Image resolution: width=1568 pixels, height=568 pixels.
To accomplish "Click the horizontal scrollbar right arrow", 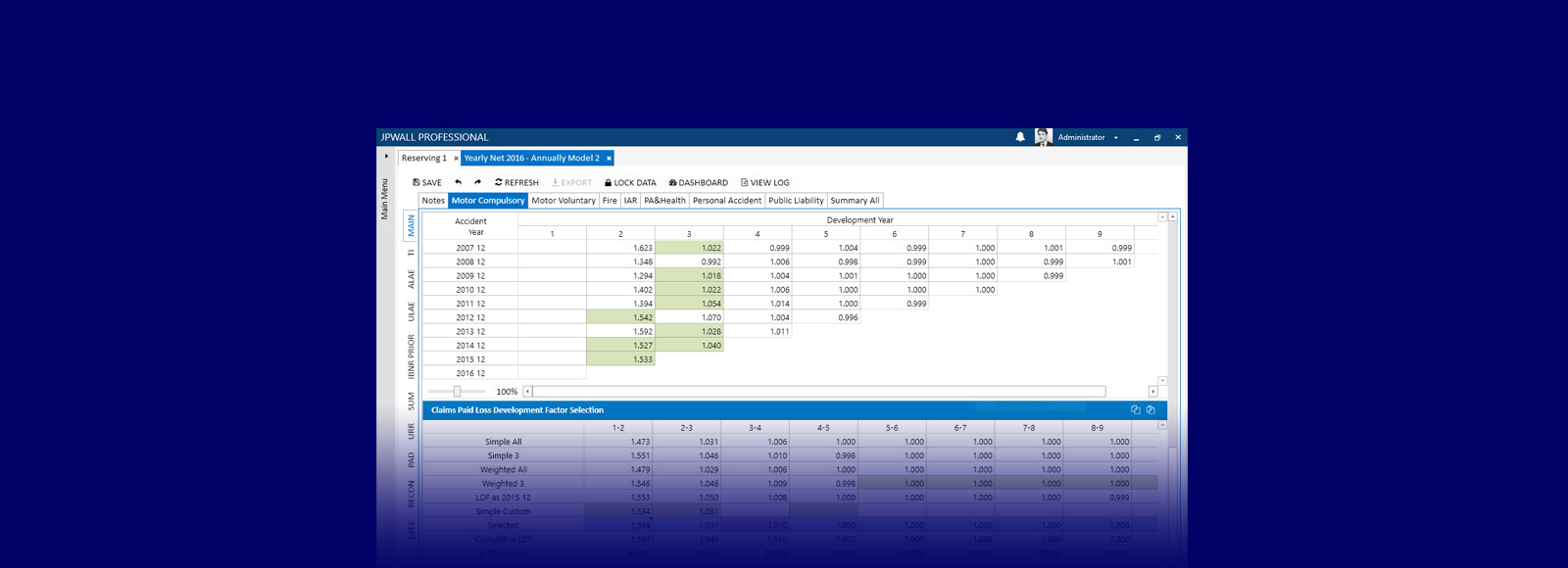I will 1152,391.
